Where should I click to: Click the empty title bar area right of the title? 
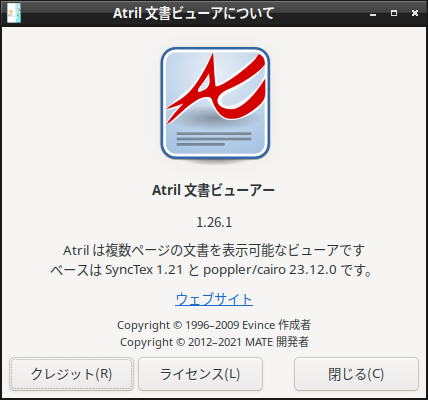[x=320, y=14]
